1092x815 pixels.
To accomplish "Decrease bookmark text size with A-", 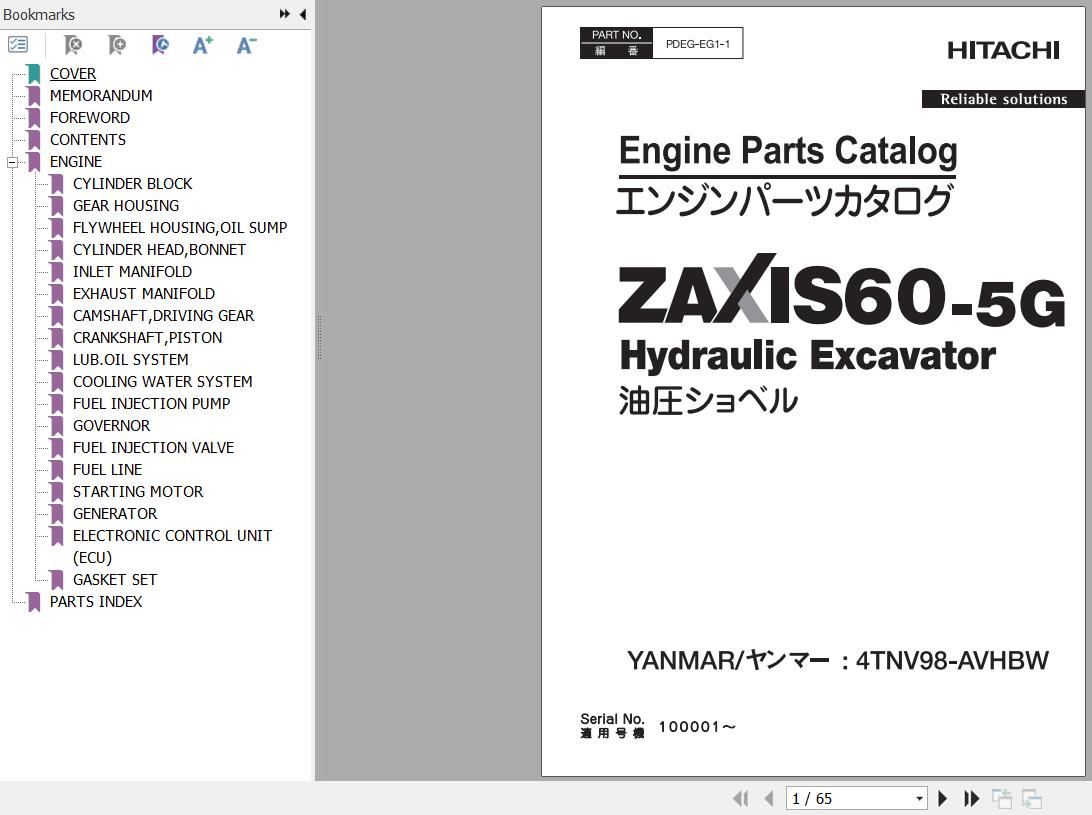I will 247,45.
